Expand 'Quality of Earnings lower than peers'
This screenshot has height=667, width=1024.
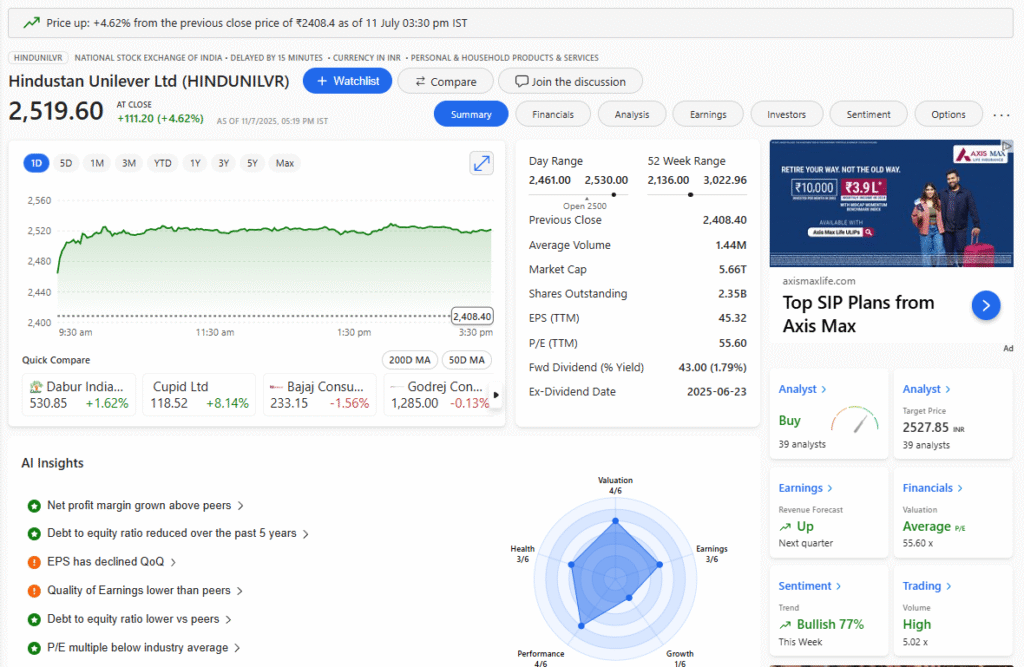tap(145, 591)
